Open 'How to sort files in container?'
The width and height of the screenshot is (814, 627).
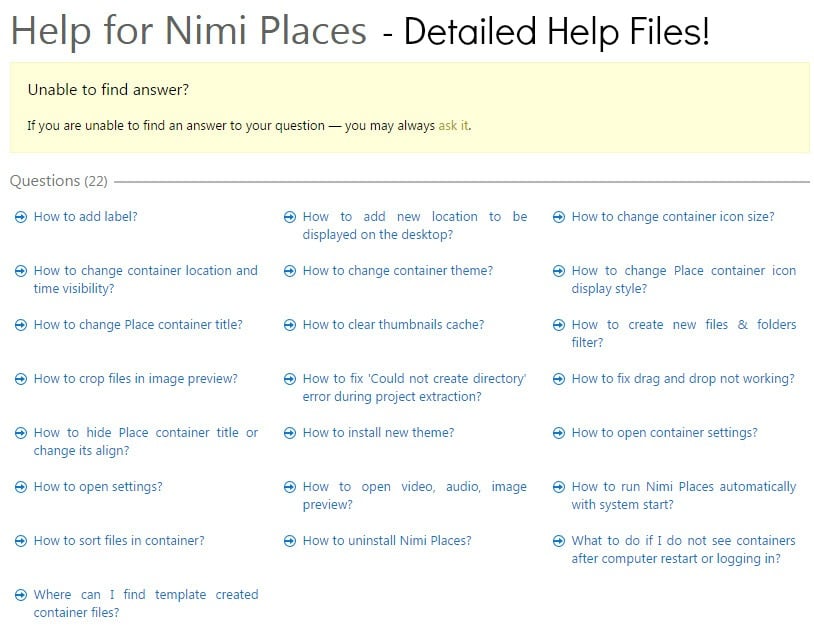coord(119,541)
